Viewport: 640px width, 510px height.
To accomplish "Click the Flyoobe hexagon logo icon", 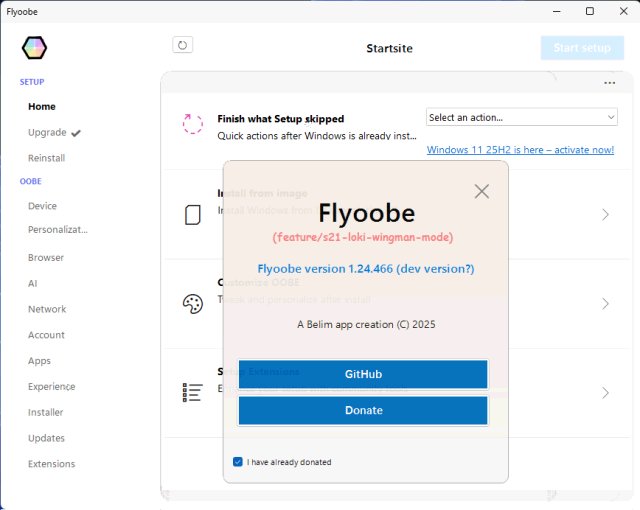I will point(34,48).
